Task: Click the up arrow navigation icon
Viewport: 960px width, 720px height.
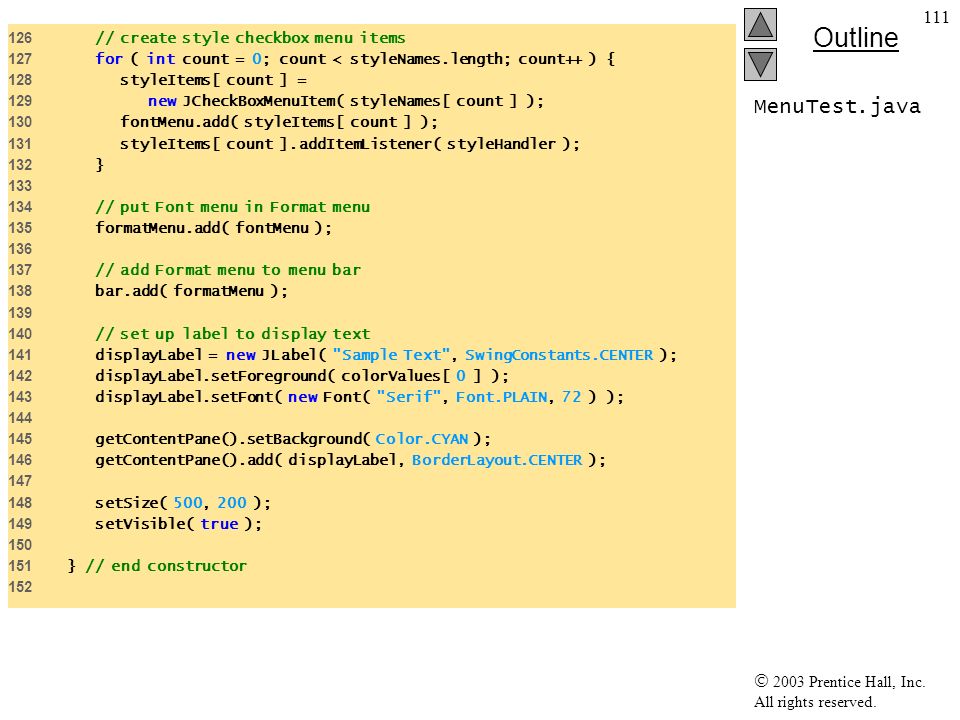Action: tap(760, 24)
